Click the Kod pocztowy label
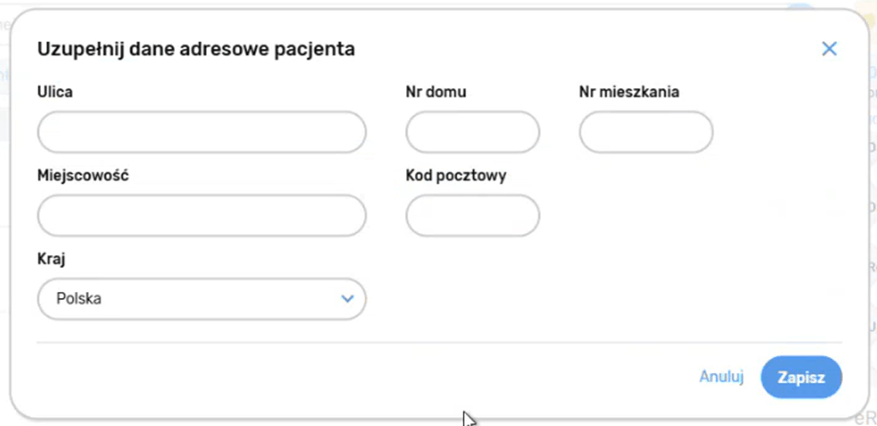 click(x=456, y=175)
